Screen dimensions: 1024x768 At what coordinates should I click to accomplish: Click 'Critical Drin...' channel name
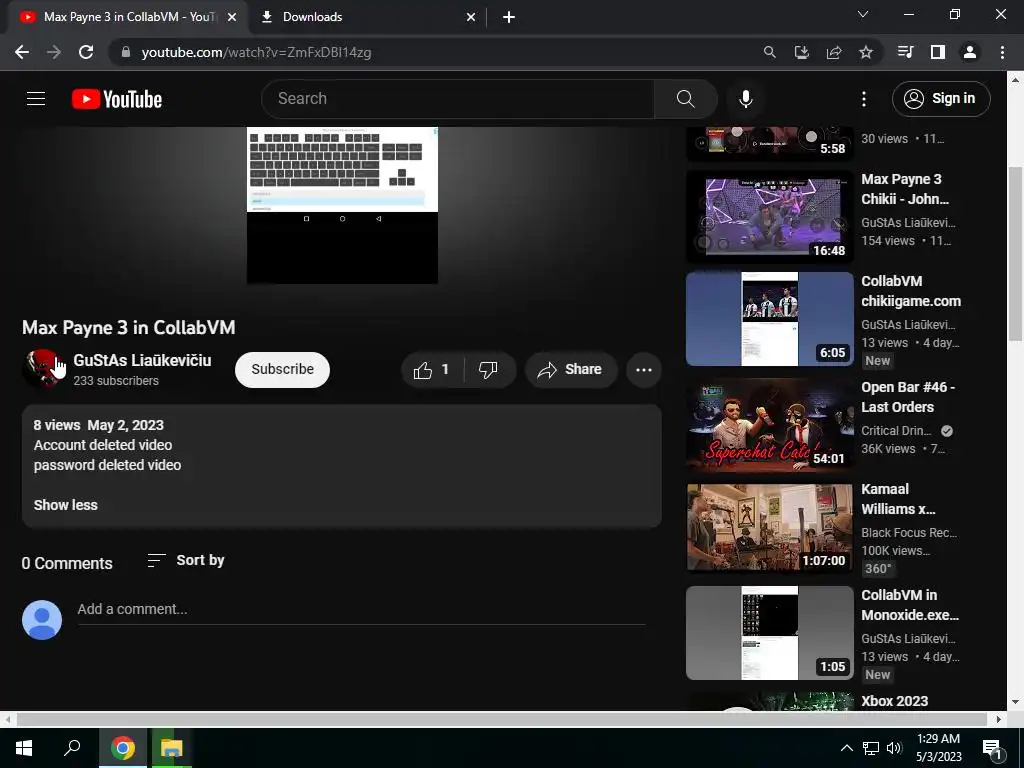(x=896, y=431)
